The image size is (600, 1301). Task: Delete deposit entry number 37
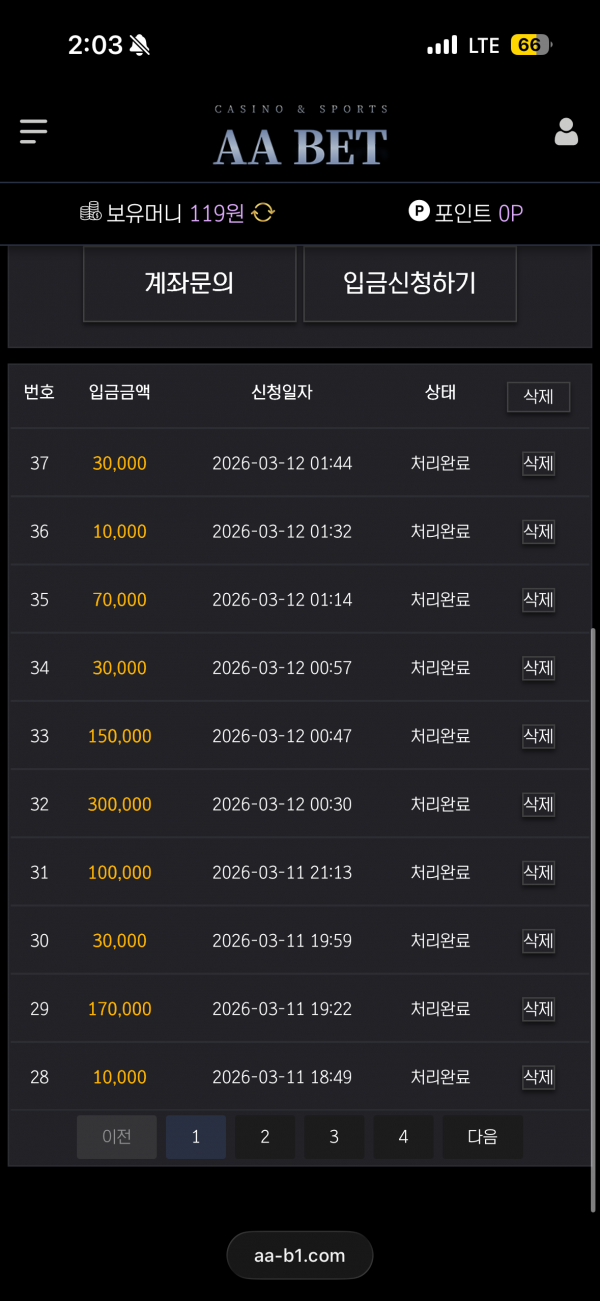point(538,464)
